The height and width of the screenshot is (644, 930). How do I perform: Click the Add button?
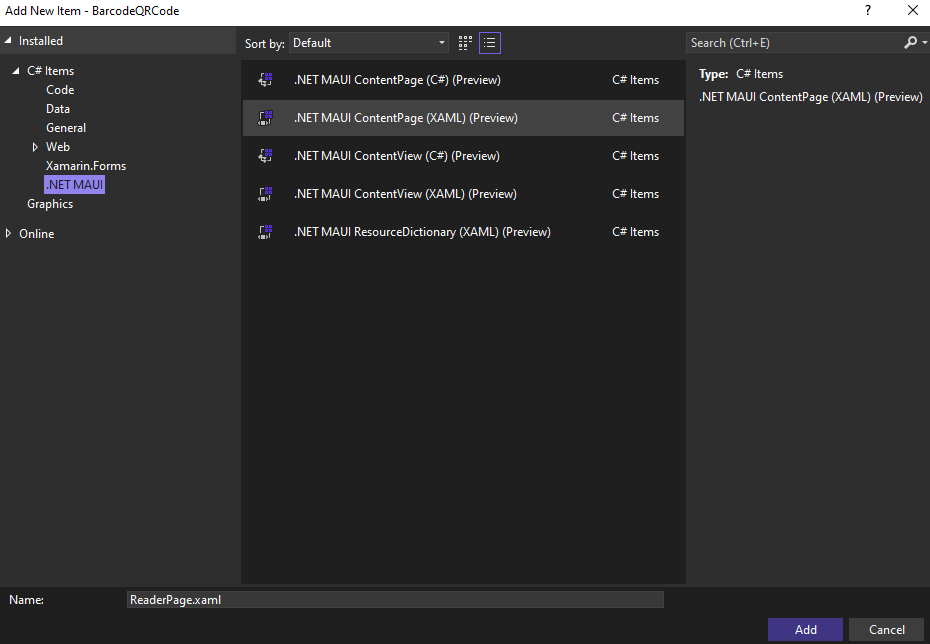[x=805, y=629]
